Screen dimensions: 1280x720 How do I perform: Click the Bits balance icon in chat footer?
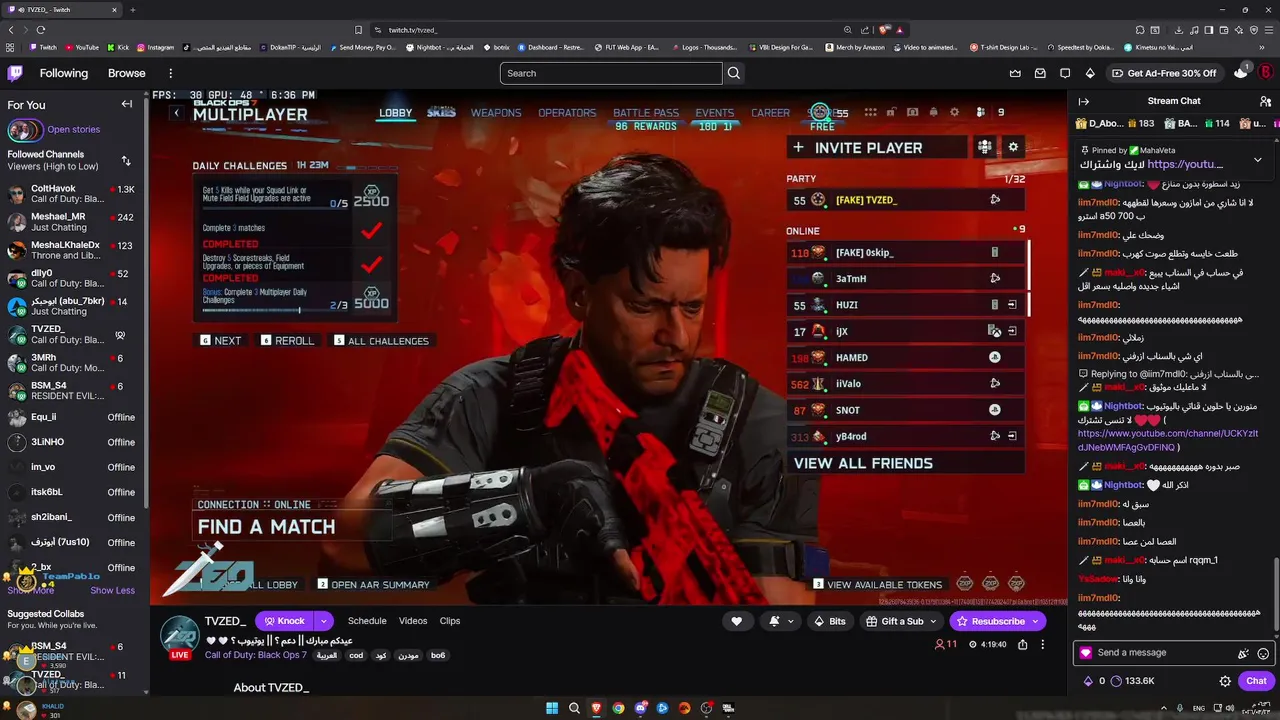tap(1088, 681)
